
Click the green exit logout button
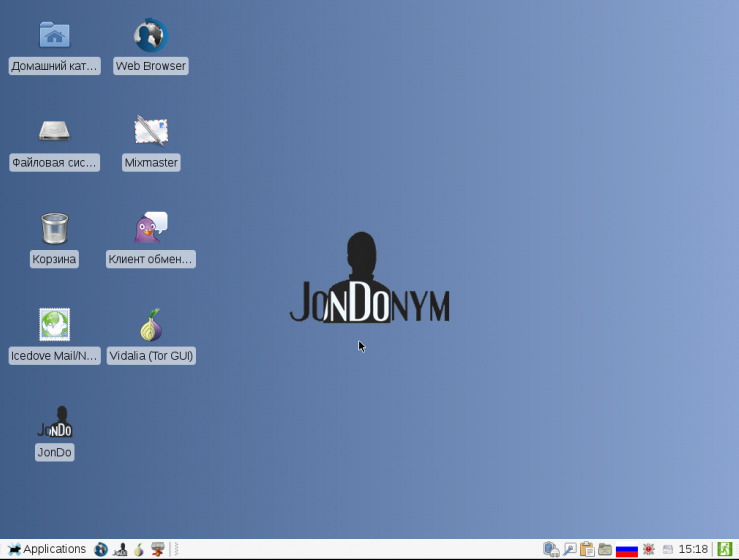point(725,549)
